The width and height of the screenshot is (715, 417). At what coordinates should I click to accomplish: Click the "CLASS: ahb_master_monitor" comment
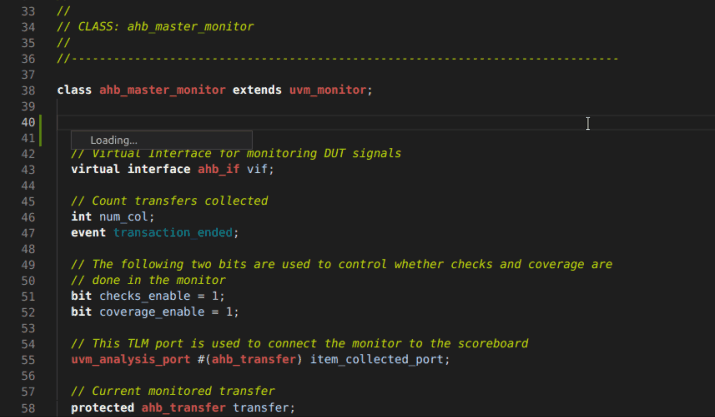click(155, 26)
